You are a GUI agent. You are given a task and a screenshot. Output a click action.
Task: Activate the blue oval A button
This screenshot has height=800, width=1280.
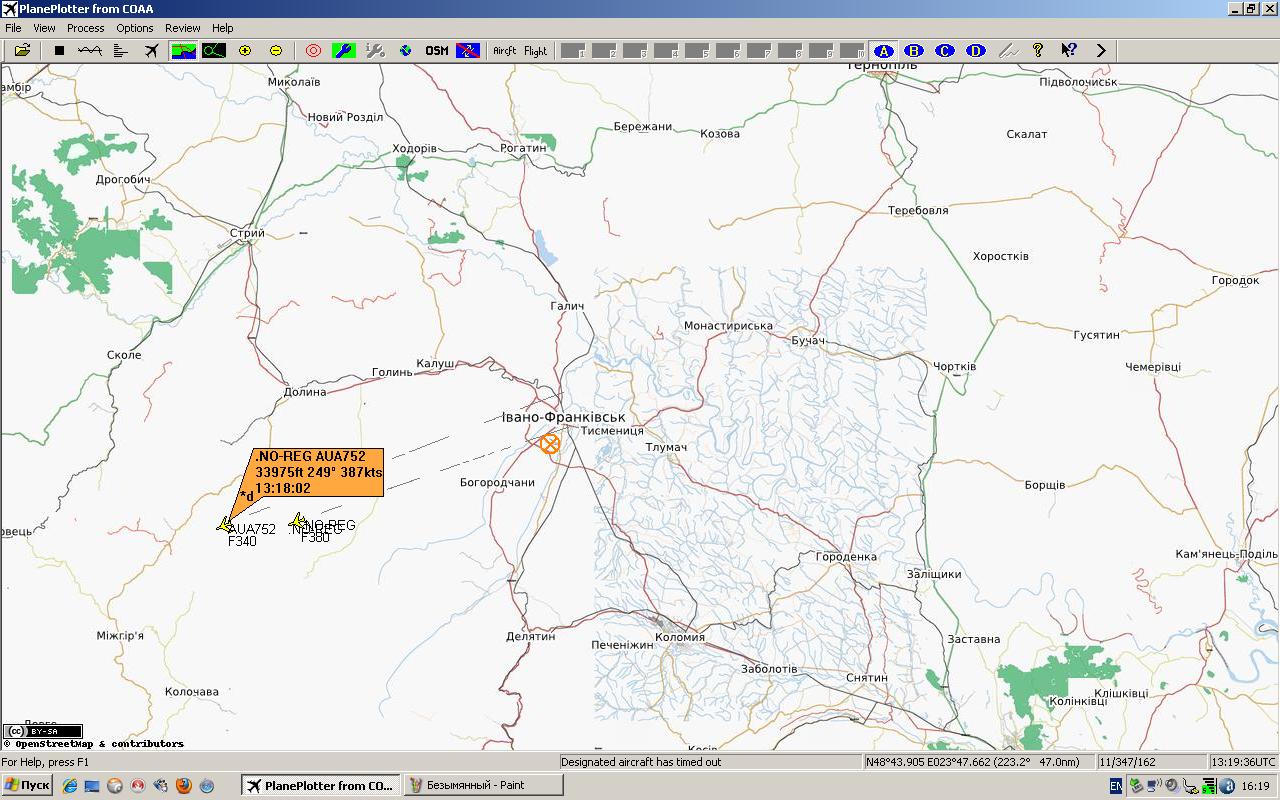(x=883, y=50)
